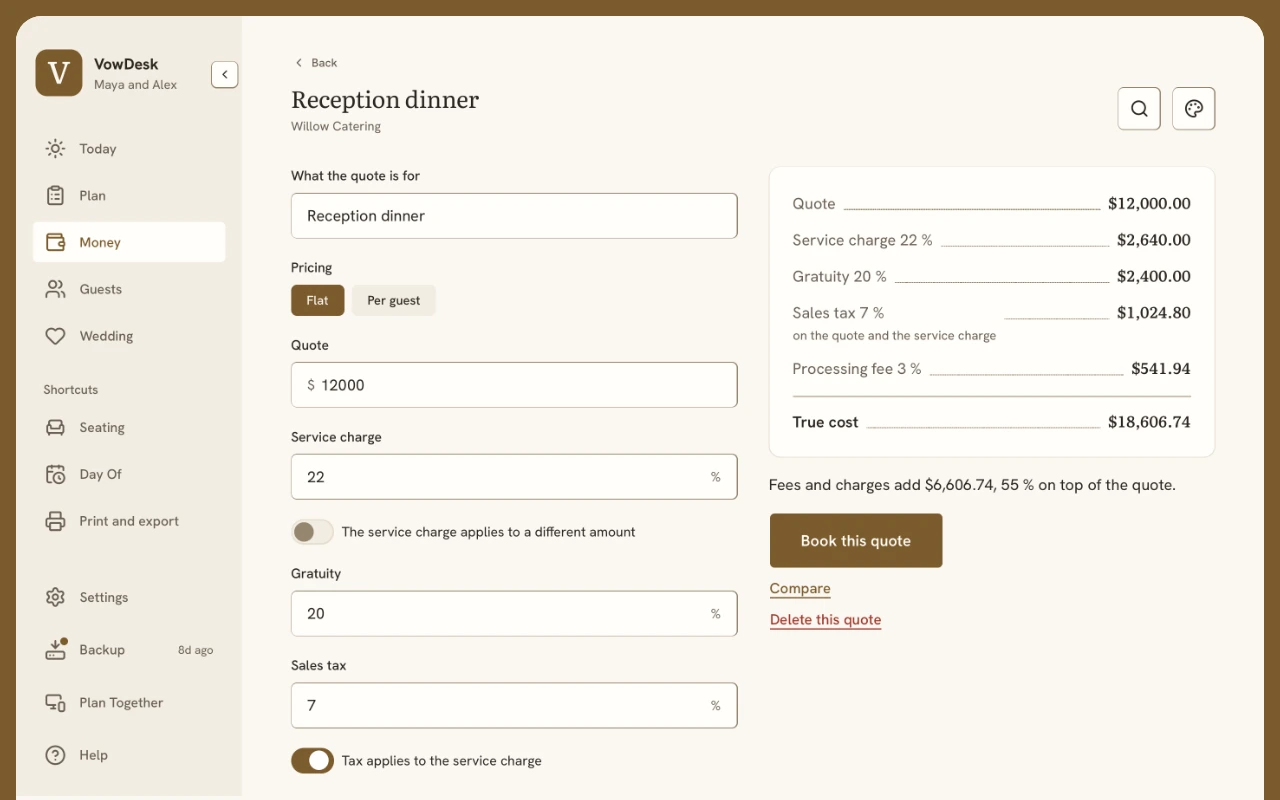
Task: Click the Today sun icon
Action: pos(56,149)
